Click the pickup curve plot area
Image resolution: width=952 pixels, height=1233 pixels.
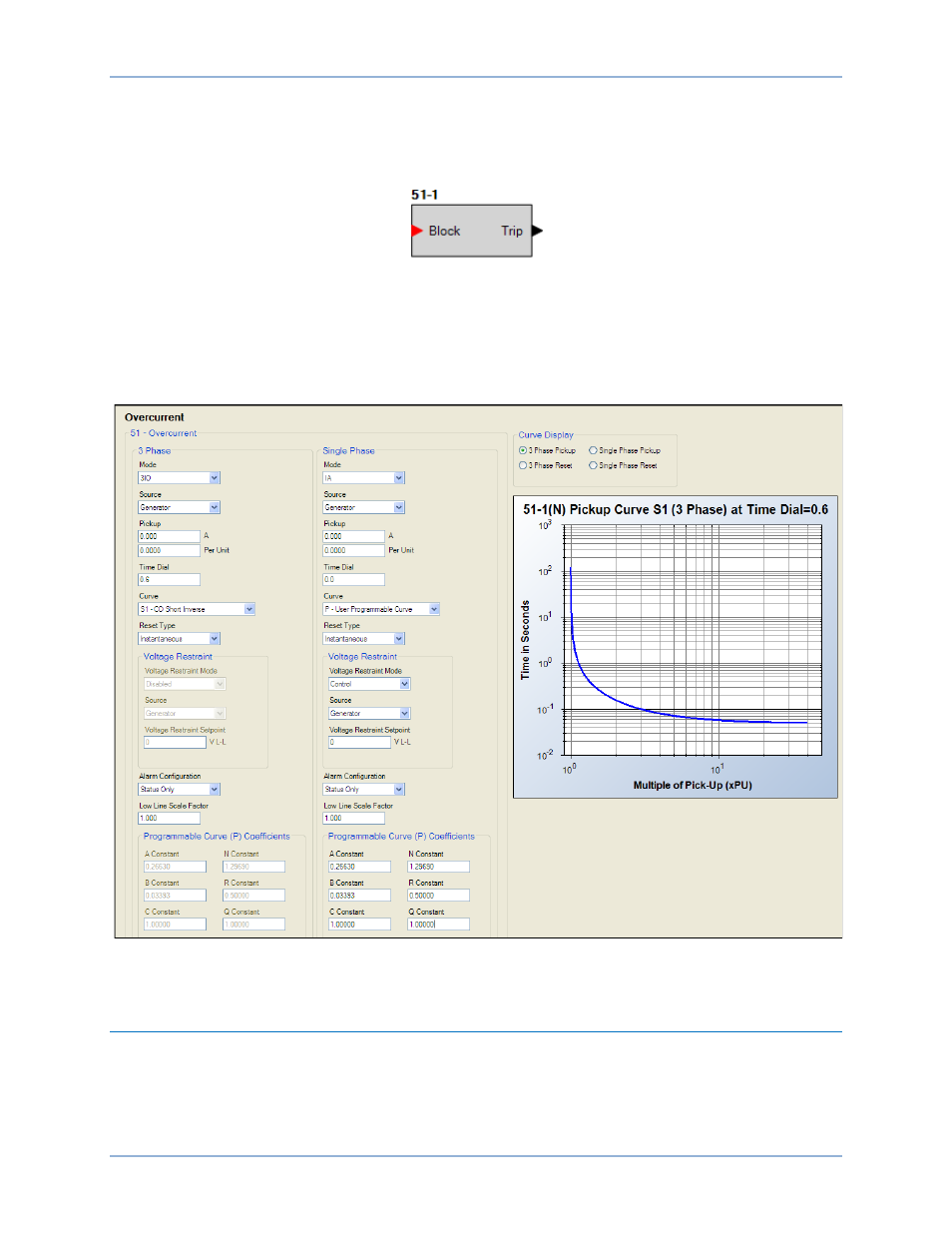click(x=693, y=640)
